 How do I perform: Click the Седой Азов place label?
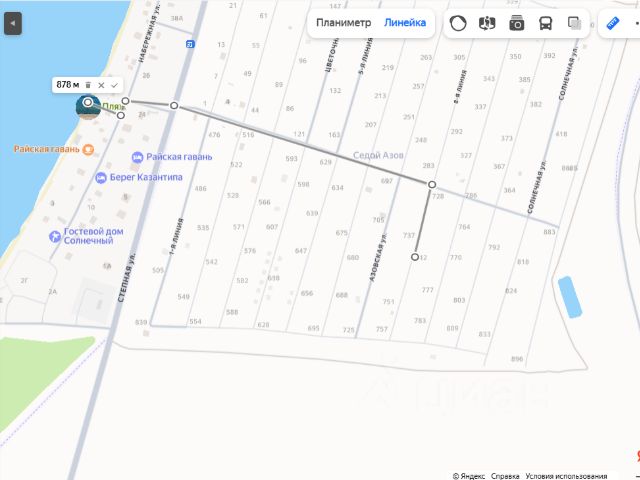coord(378,155)
